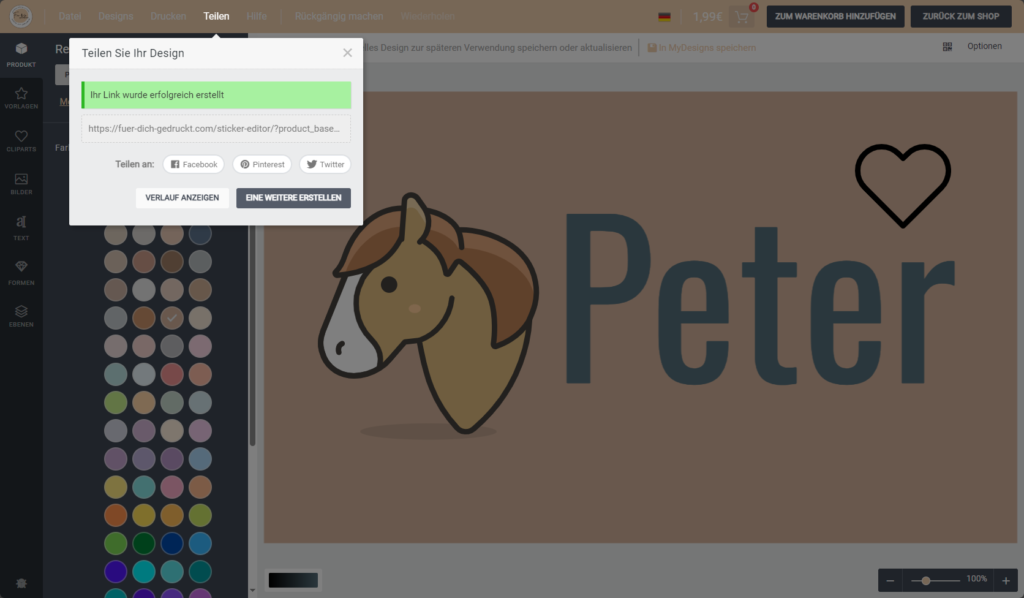Open the Bilder images panel
Viewport: 1024px width, 598px height.
21,183
